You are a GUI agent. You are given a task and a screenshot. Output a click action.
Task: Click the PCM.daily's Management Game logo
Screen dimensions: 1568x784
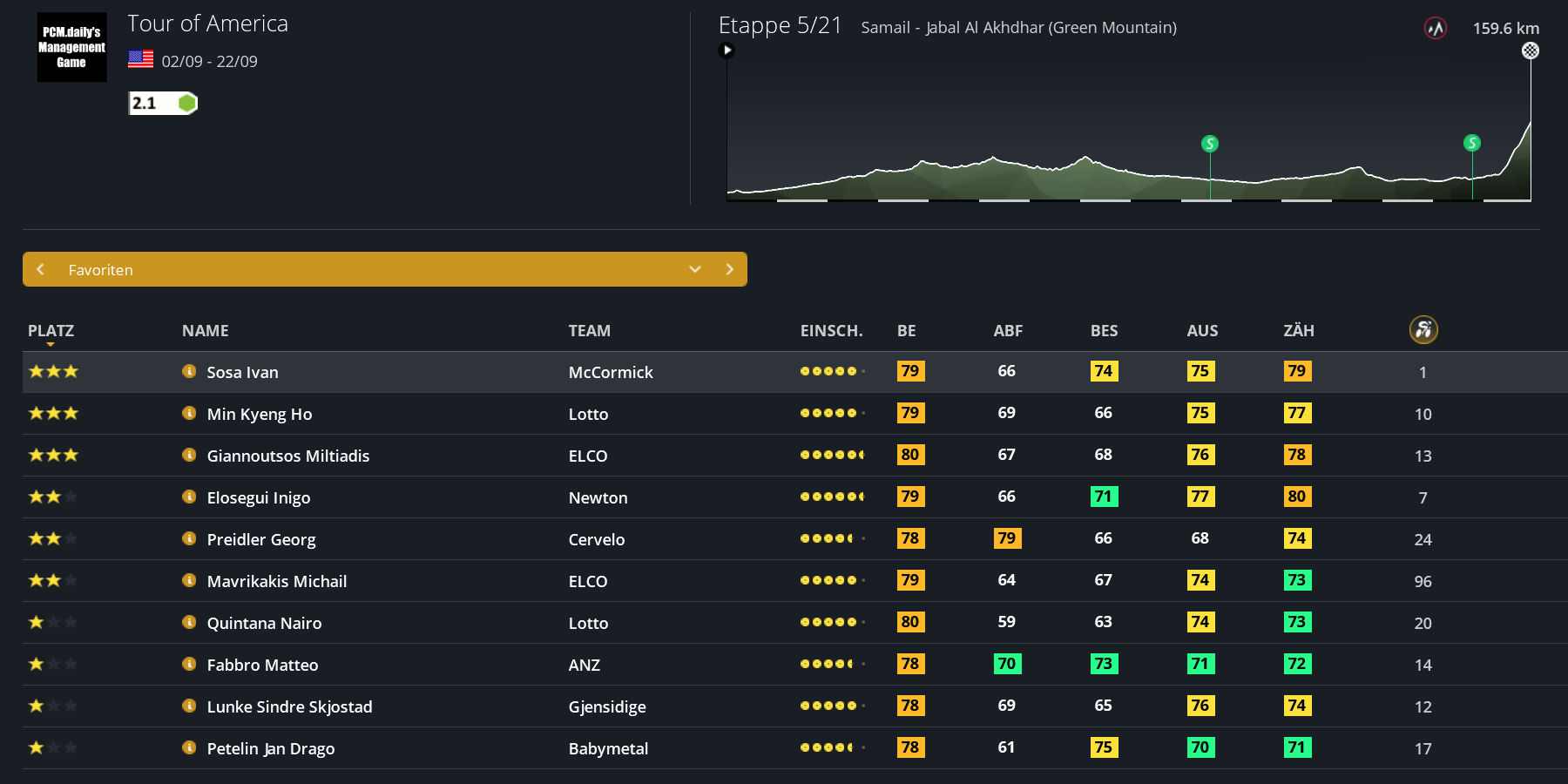click(x=71, y=47)
